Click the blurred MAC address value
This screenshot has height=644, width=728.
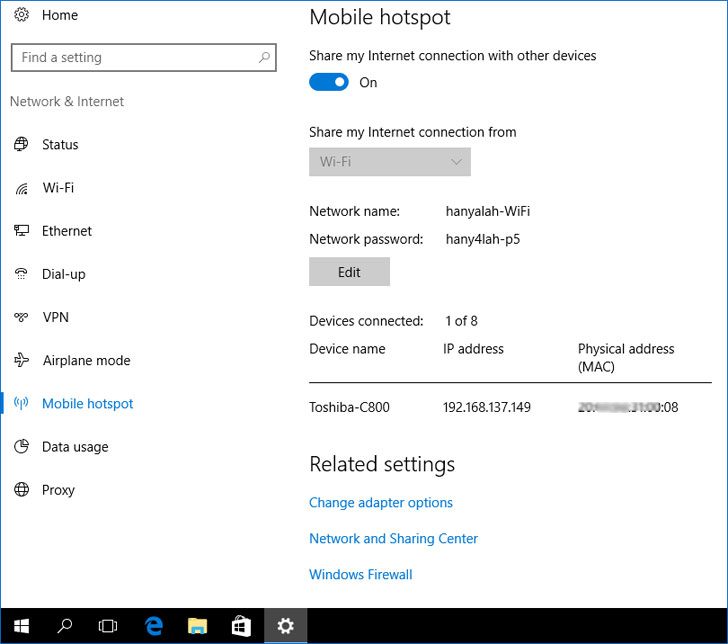pos(628,407)
